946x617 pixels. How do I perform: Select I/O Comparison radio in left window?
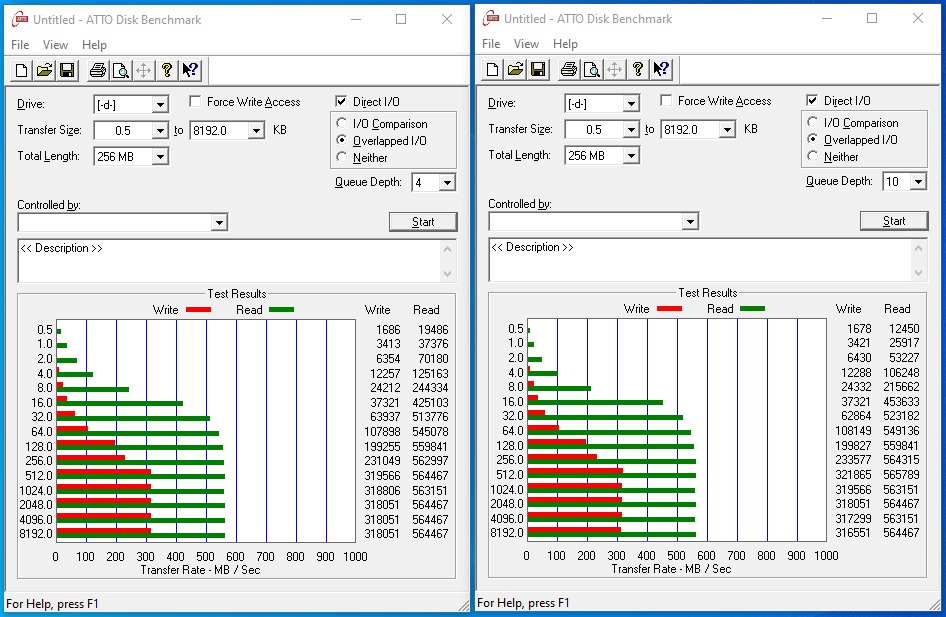pyautogui.click(x=341, y=123)
